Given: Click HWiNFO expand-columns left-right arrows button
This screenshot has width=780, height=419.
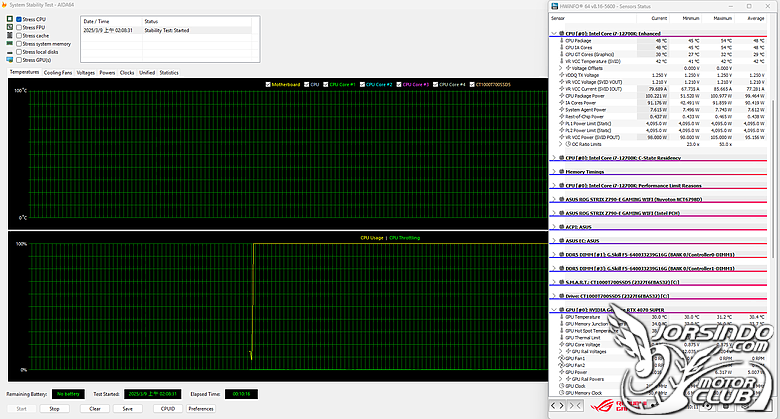Looking at the screenshot, I should click(557, 406).
